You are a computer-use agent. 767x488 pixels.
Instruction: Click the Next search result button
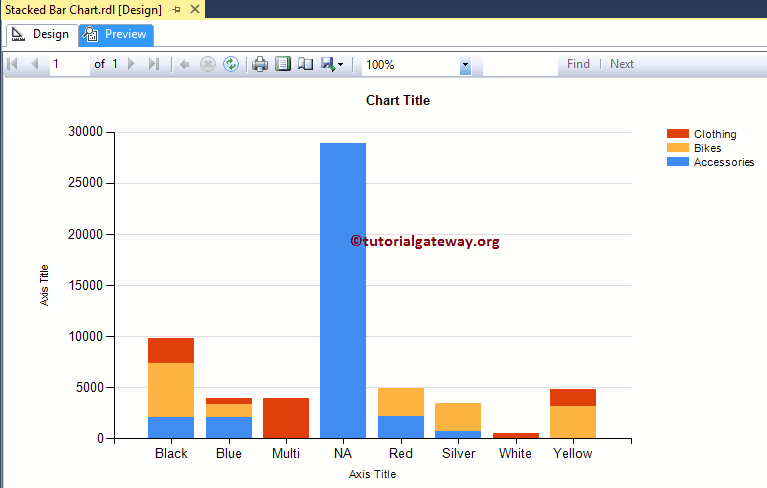click(x=622, y=64)
